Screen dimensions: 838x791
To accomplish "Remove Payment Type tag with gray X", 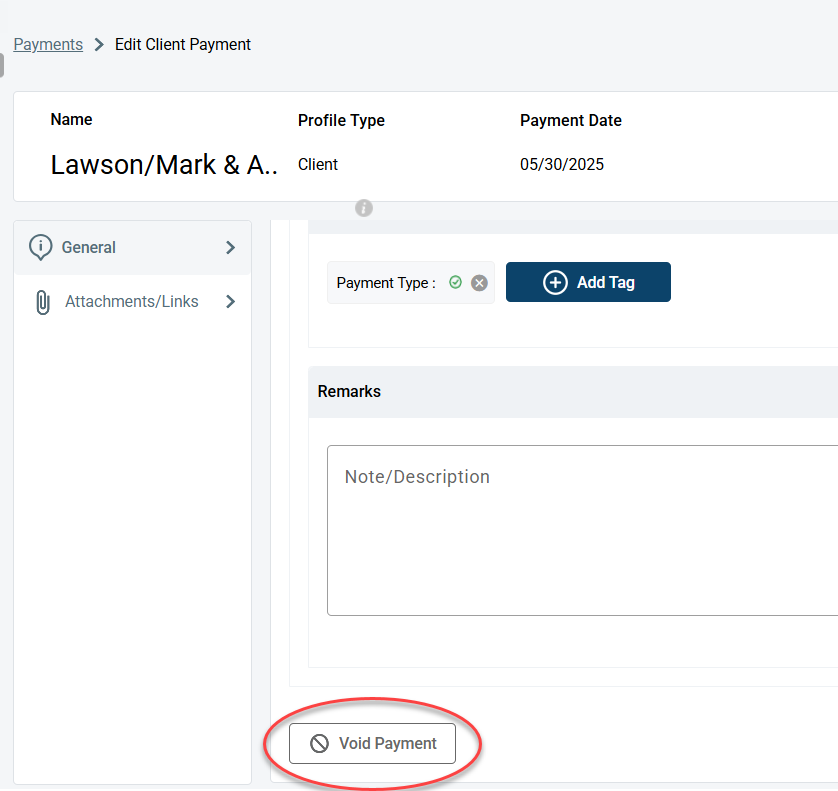I will (479, 283).
